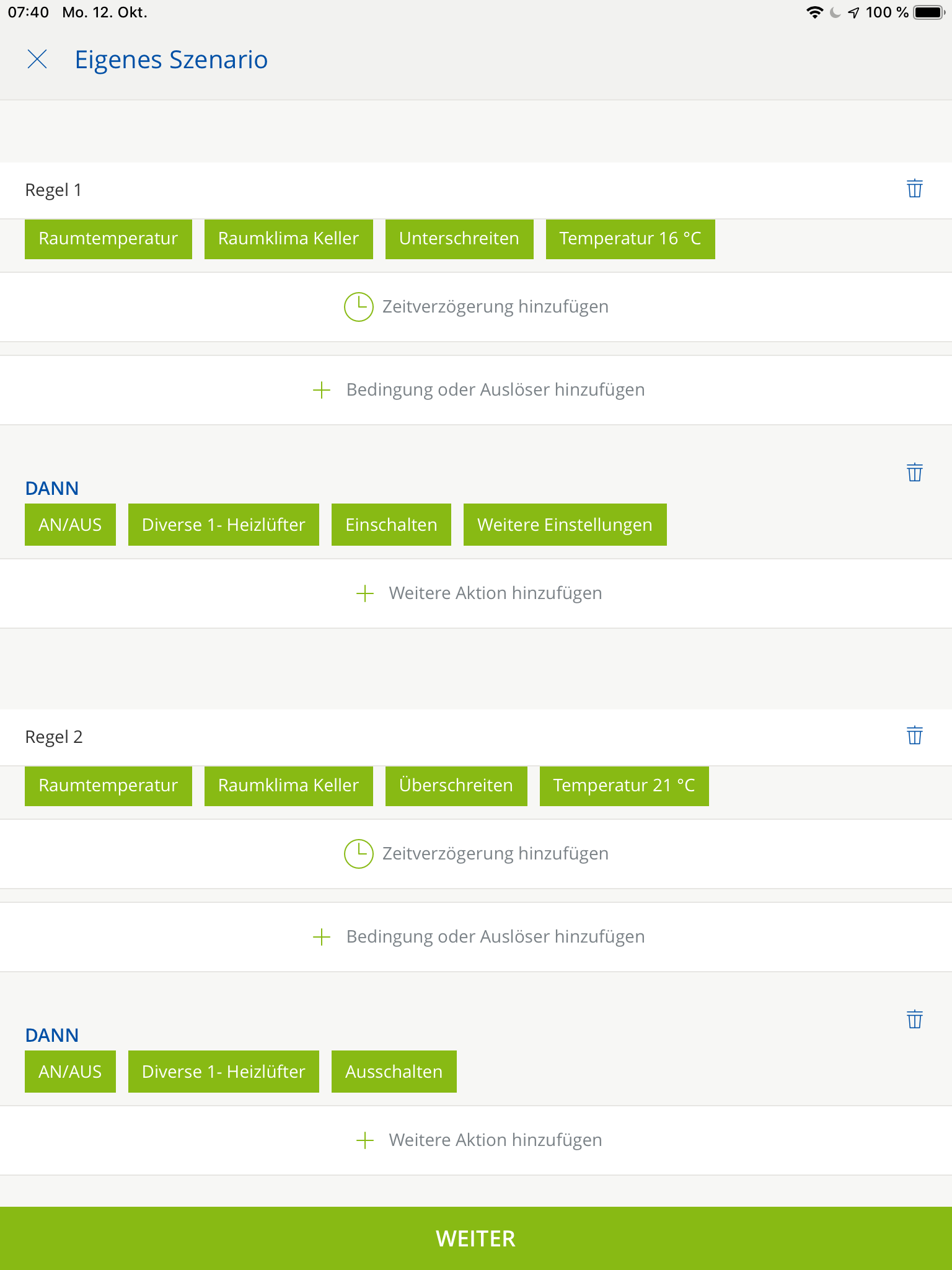Delete Regel 2 using its trash icon
Screen dimensions: 952x1270
click(914, 735)
